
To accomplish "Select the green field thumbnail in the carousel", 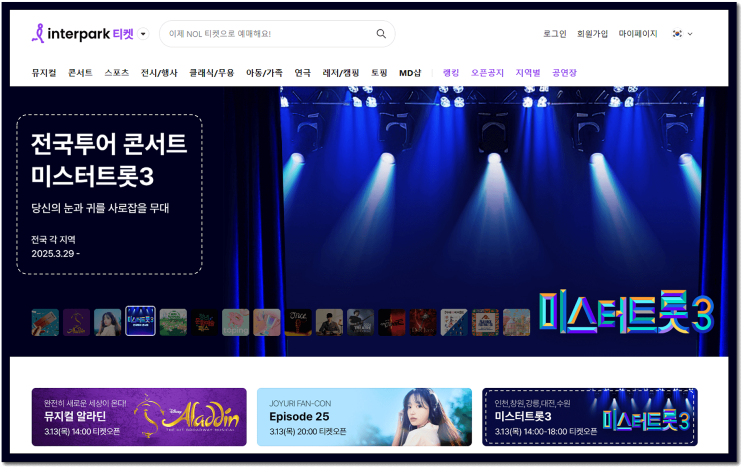I will click(x=173, y=322).
